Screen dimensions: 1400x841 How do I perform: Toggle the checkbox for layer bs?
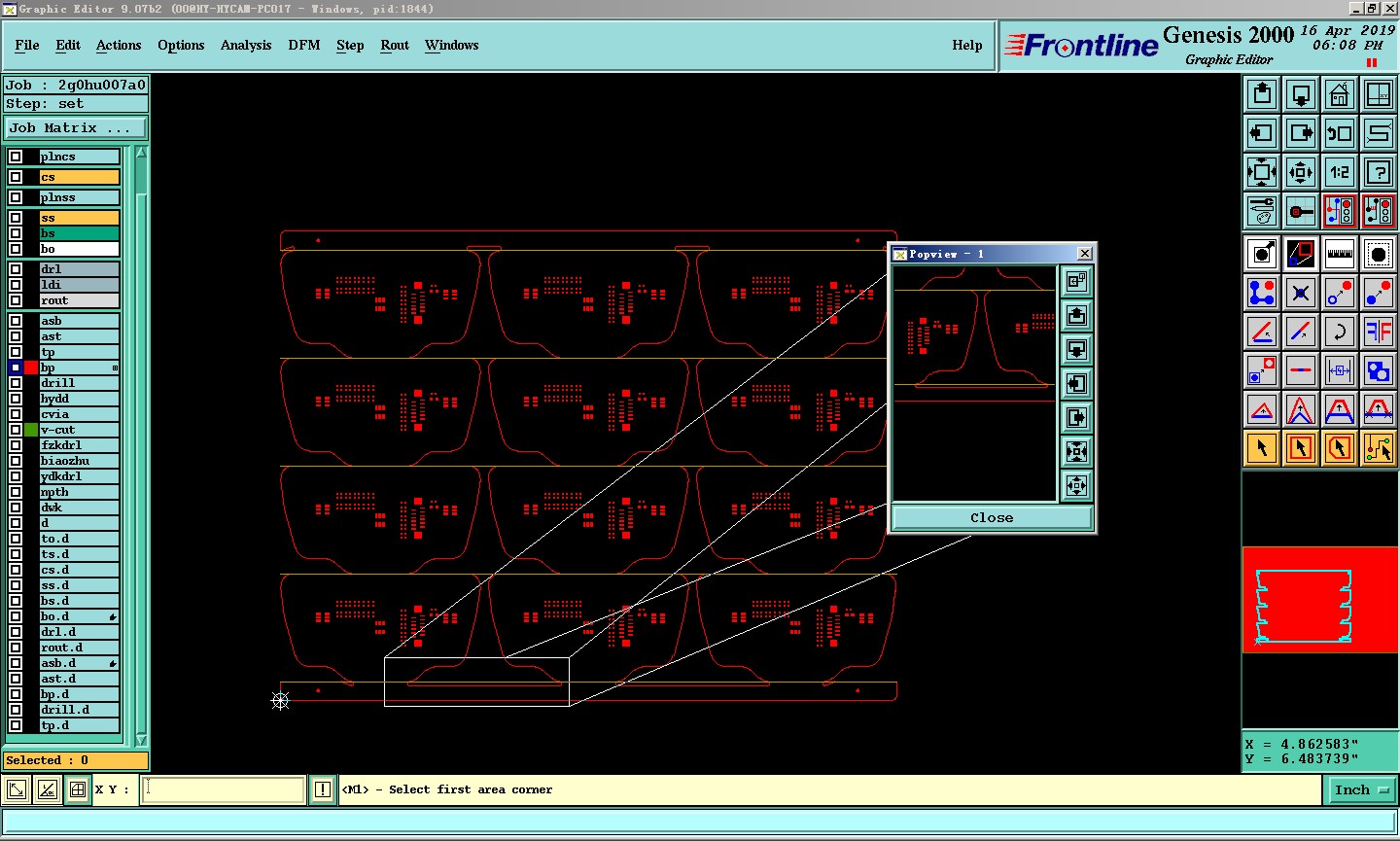(x=16, y=233)
